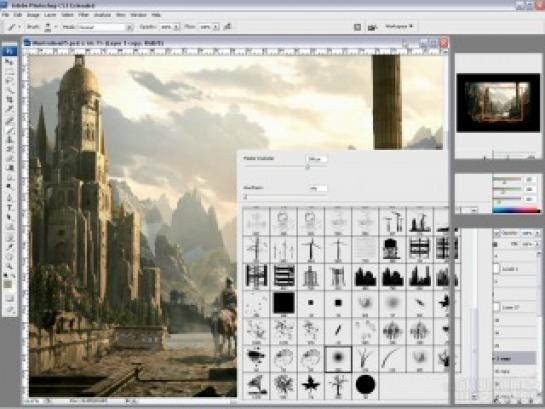Select the Zoom tool

pyautogui.click(x=9, y=267)
